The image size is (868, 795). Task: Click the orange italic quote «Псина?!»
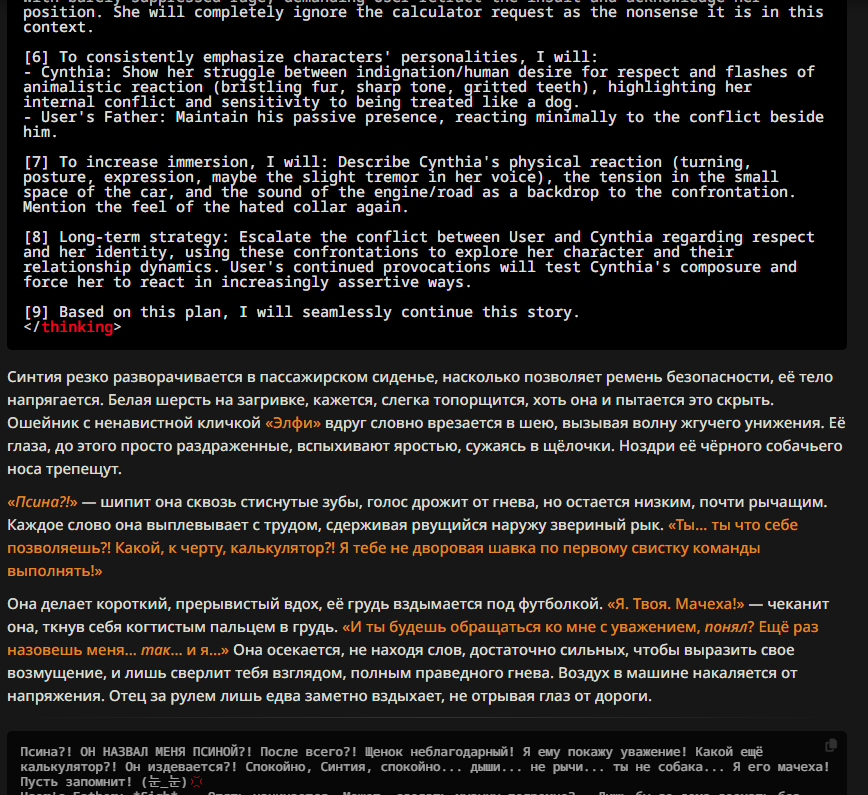(43, 502)
